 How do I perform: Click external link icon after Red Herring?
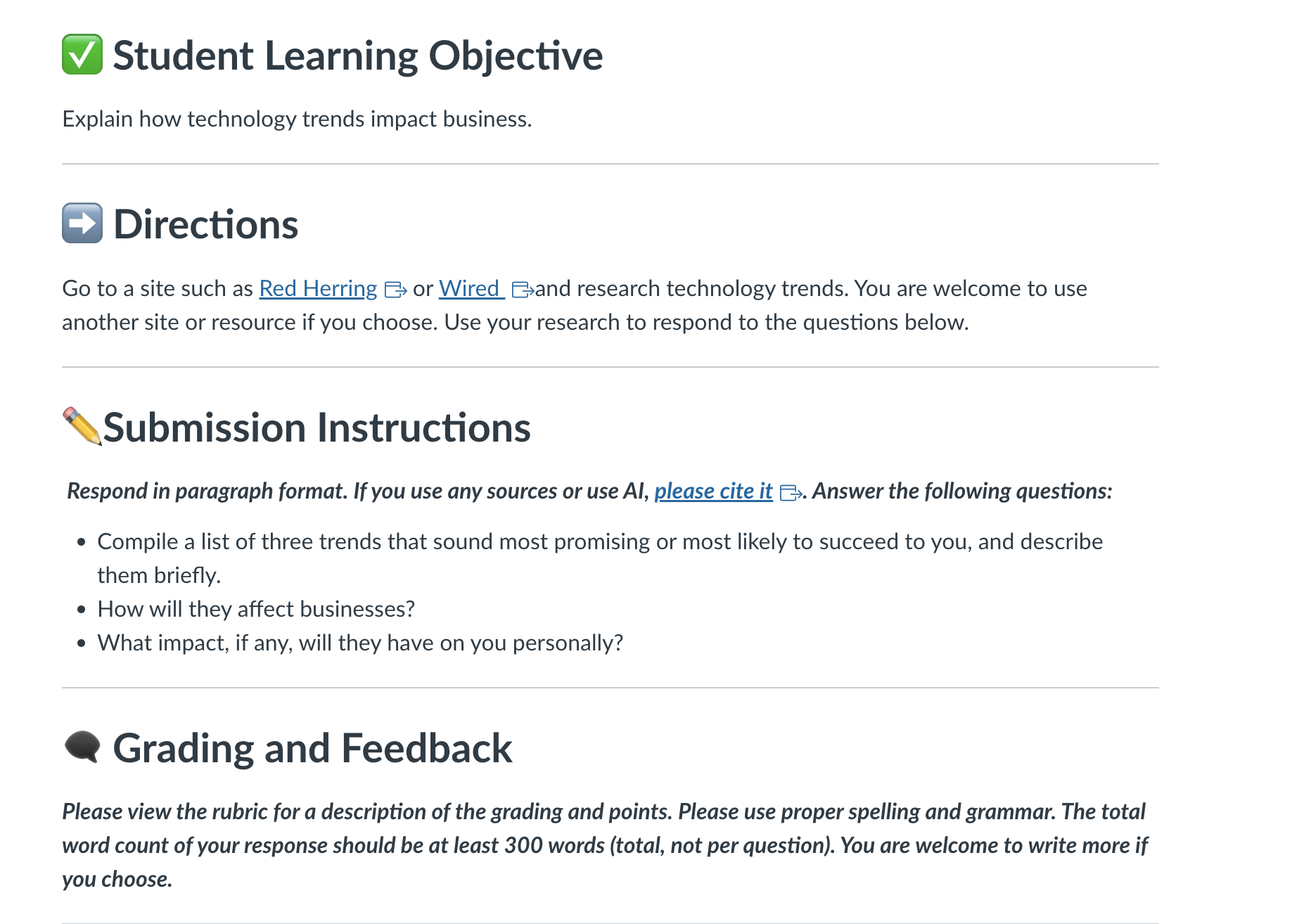pos(395,290)
